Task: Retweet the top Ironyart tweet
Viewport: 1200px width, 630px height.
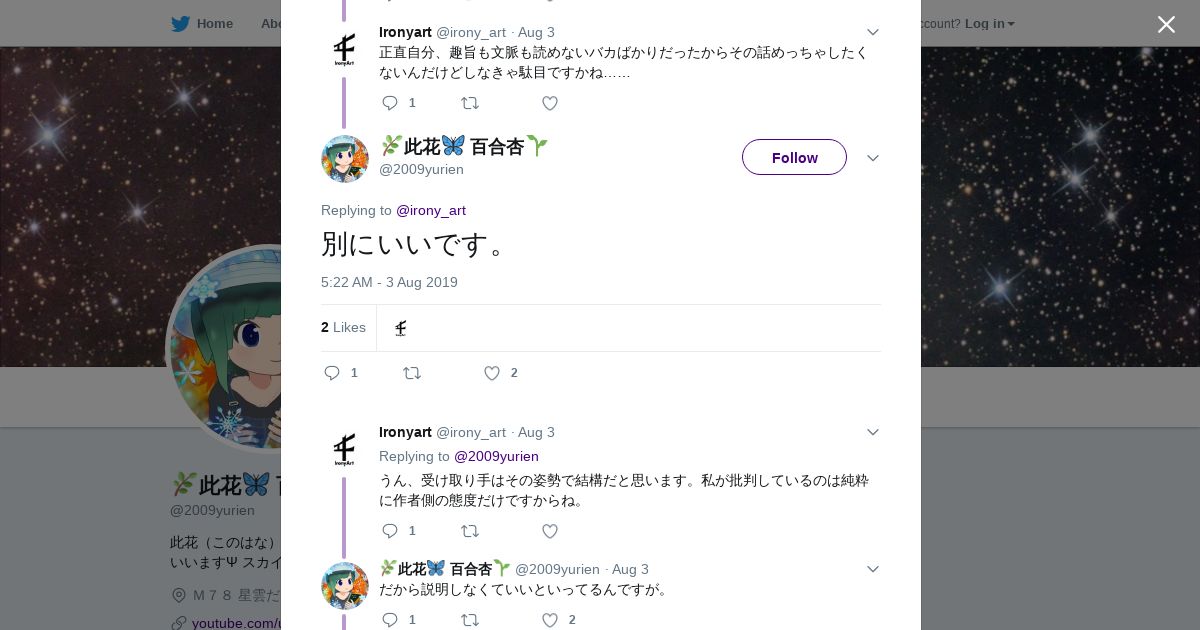Action: pyautogui.click(x=469, y=103)
